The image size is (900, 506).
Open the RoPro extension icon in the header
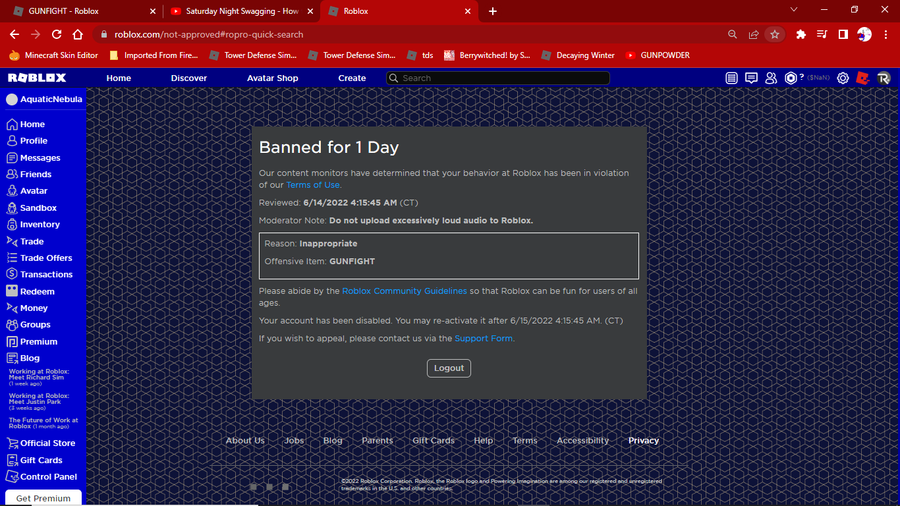pos(883,78)
